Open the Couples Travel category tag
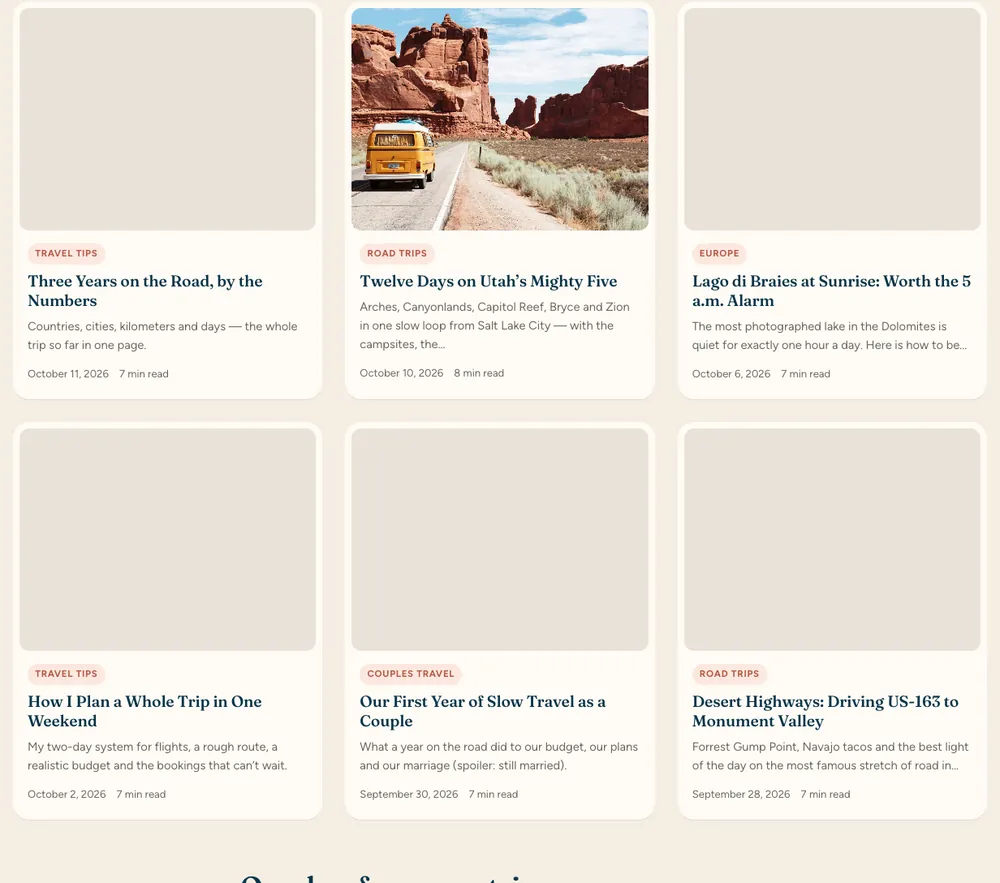This screenshot has width=1000, height=883. [411, 673]
